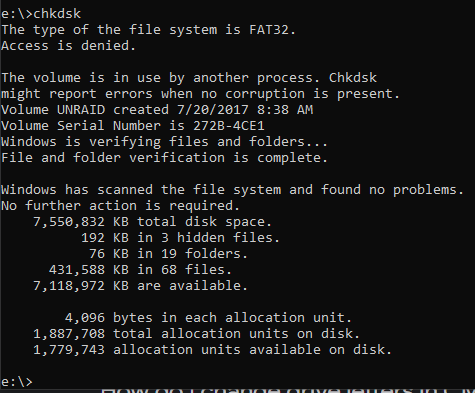Click the 1,887,708 total allocation units line
Viewport: 475px width, 393px height.
[x=196, y=334]
